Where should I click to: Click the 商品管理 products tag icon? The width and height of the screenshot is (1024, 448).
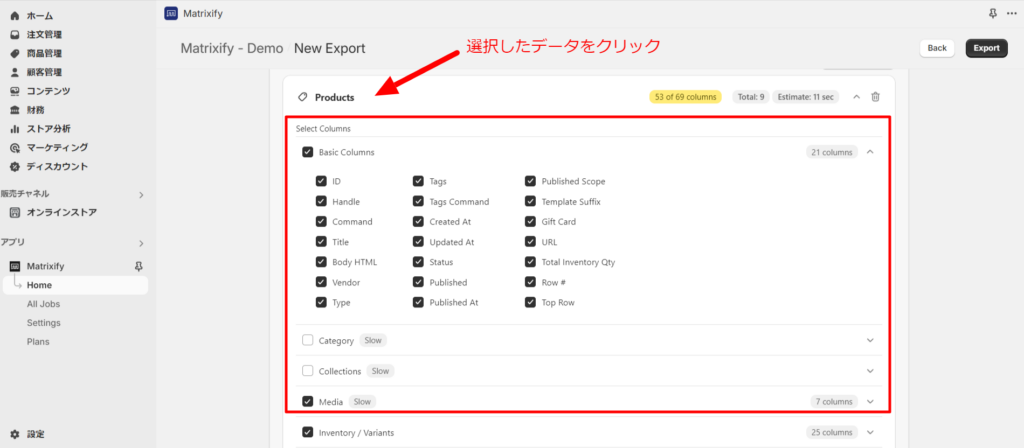point(15,54)
